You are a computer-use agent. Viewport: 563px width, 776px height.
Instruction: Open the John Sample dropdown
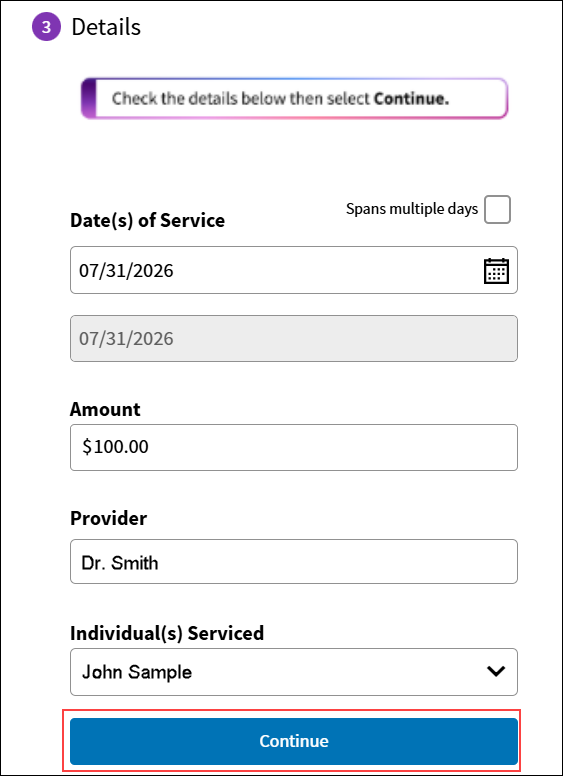pos(294,672)
